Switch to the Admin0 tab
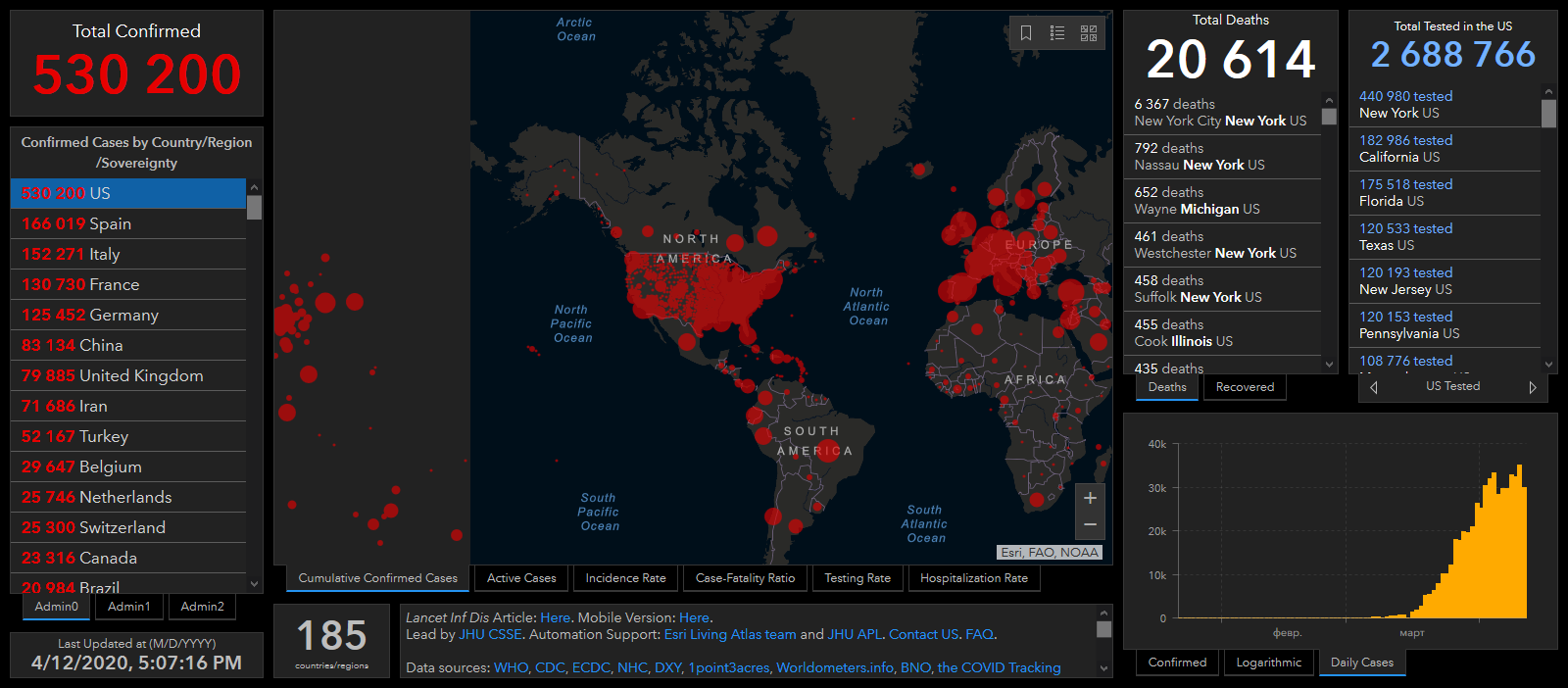The height and width of the screenshot is (688, 1568). (x=56, y=607)
